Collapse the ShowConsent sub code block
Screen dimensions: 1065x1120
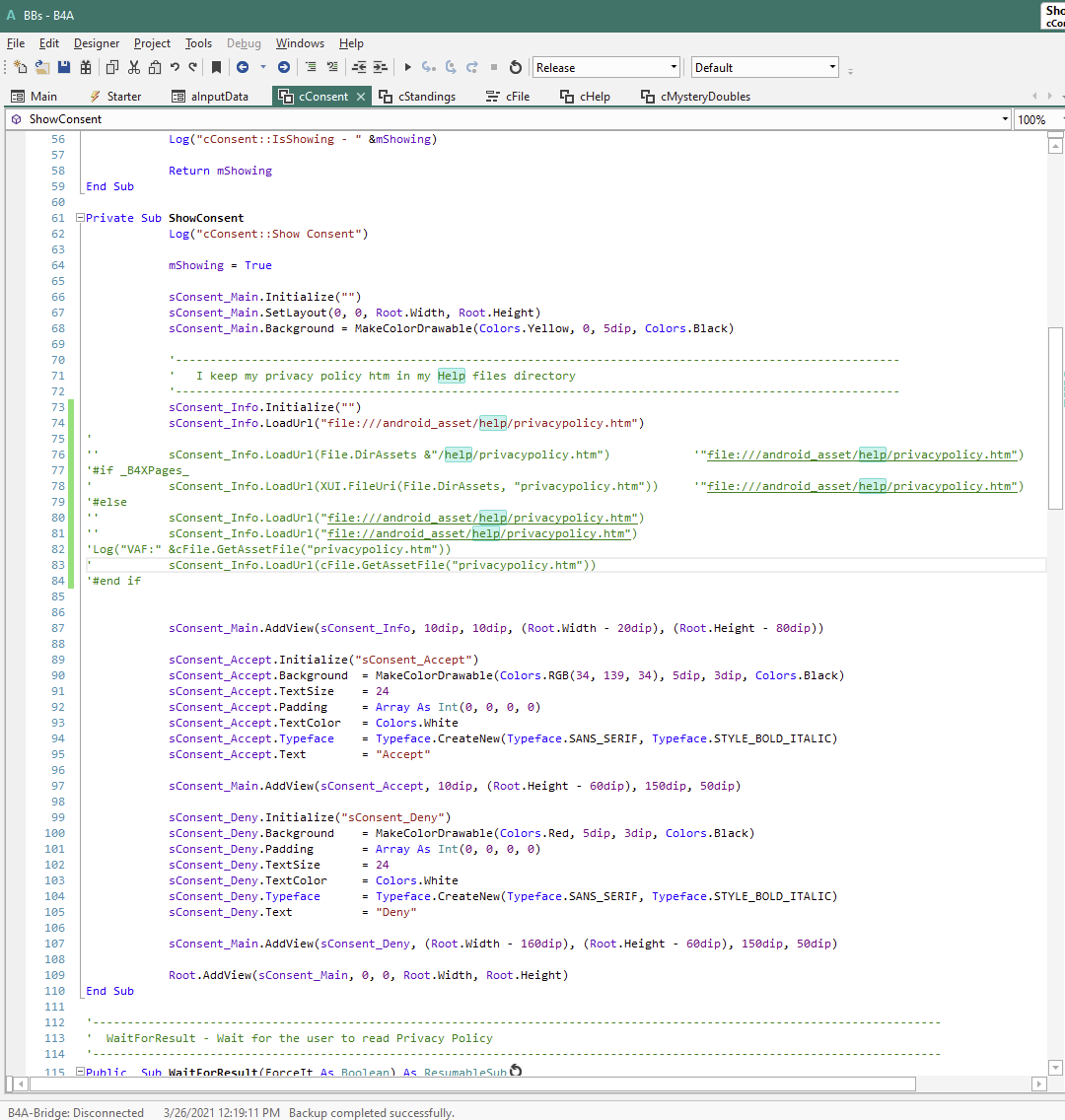click(80, 218)
